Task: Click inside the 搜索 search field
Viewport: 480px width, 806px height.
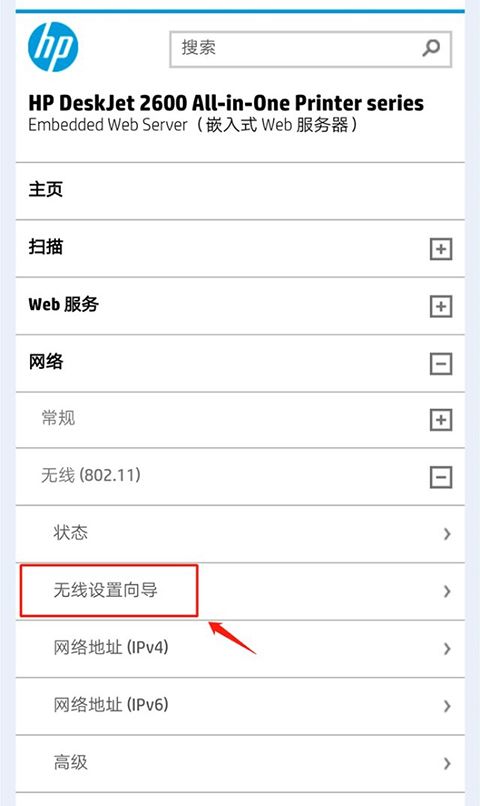Action: click(x=296, y=49)
